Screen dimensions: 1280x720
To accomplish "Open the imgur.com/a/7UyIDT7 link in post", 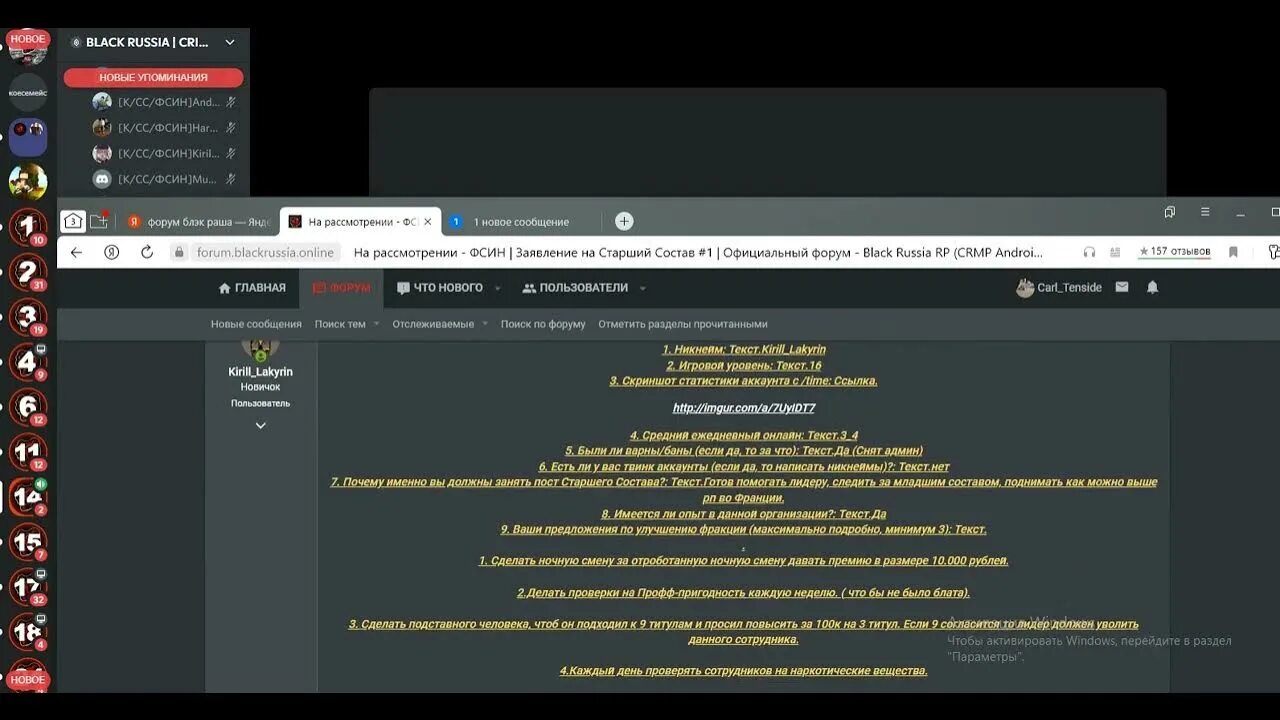I will coord(744,408).
